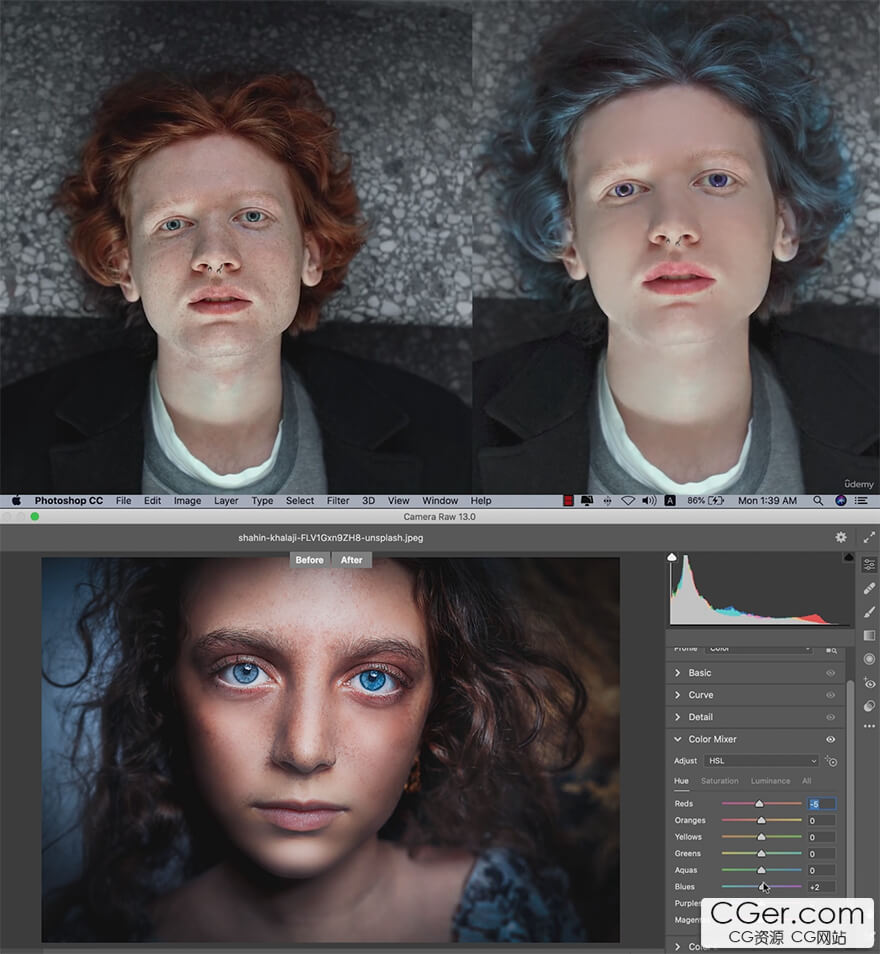Open the Photoshop CC application menu
Screen dimensions: 880x954
(69, 501)
